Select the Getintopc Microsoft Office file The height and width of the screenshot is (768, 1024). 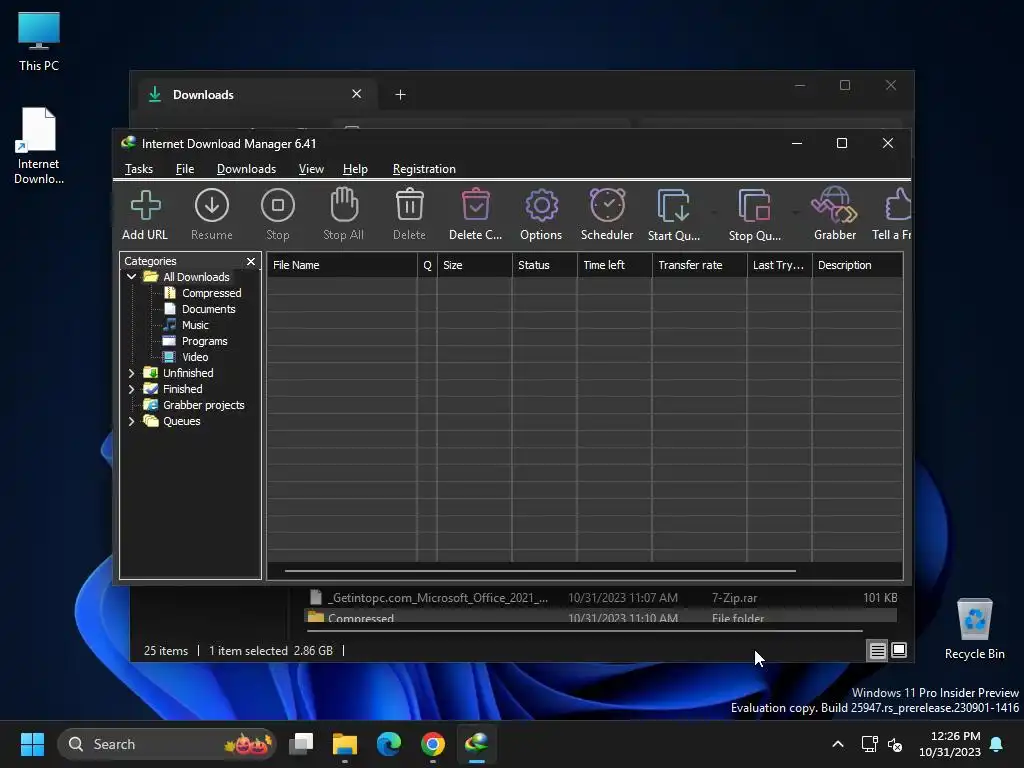click(x=601, y=598)
